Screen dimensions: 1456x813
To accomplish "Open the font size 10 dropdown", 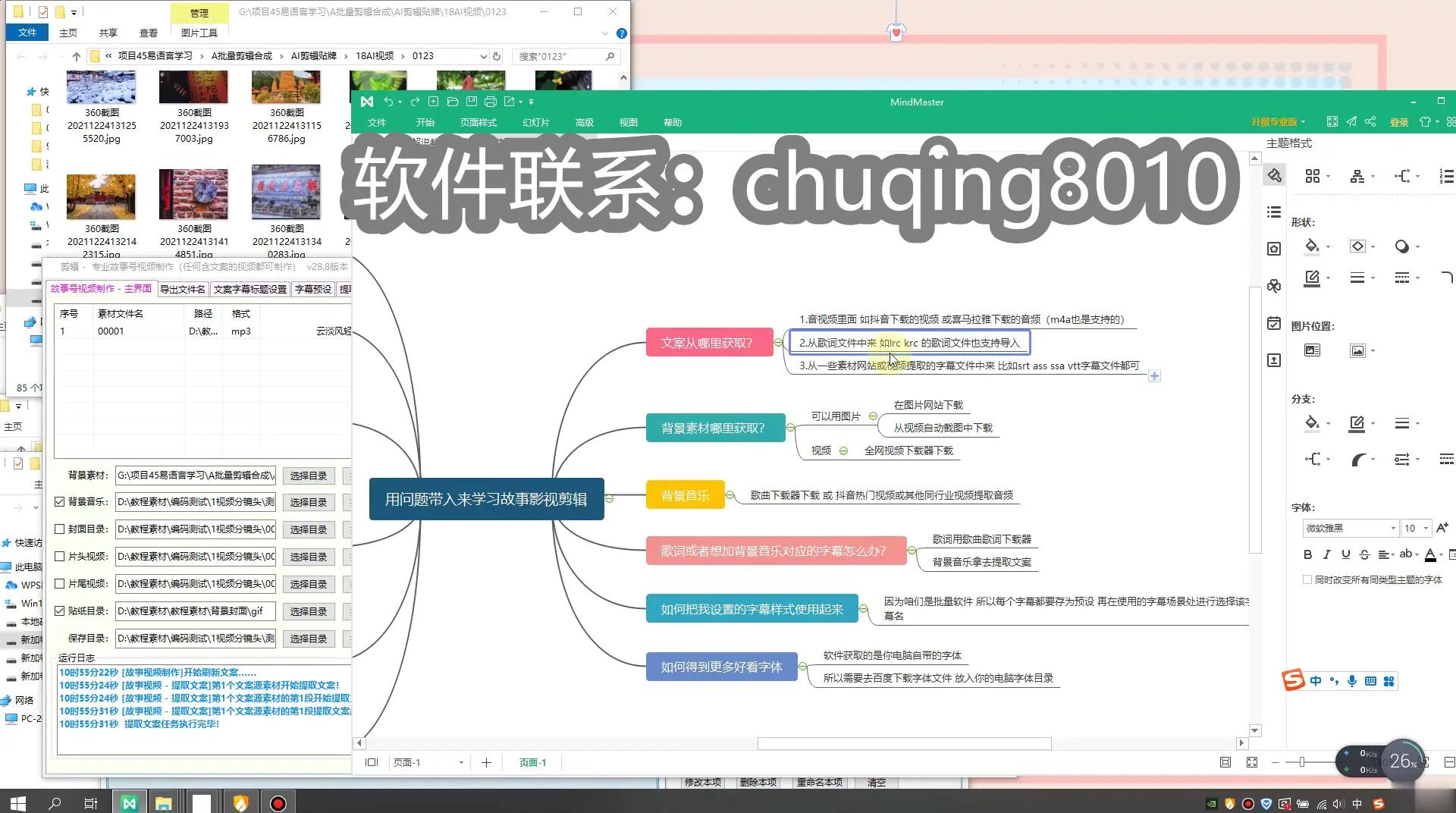I will [1426, 528].
